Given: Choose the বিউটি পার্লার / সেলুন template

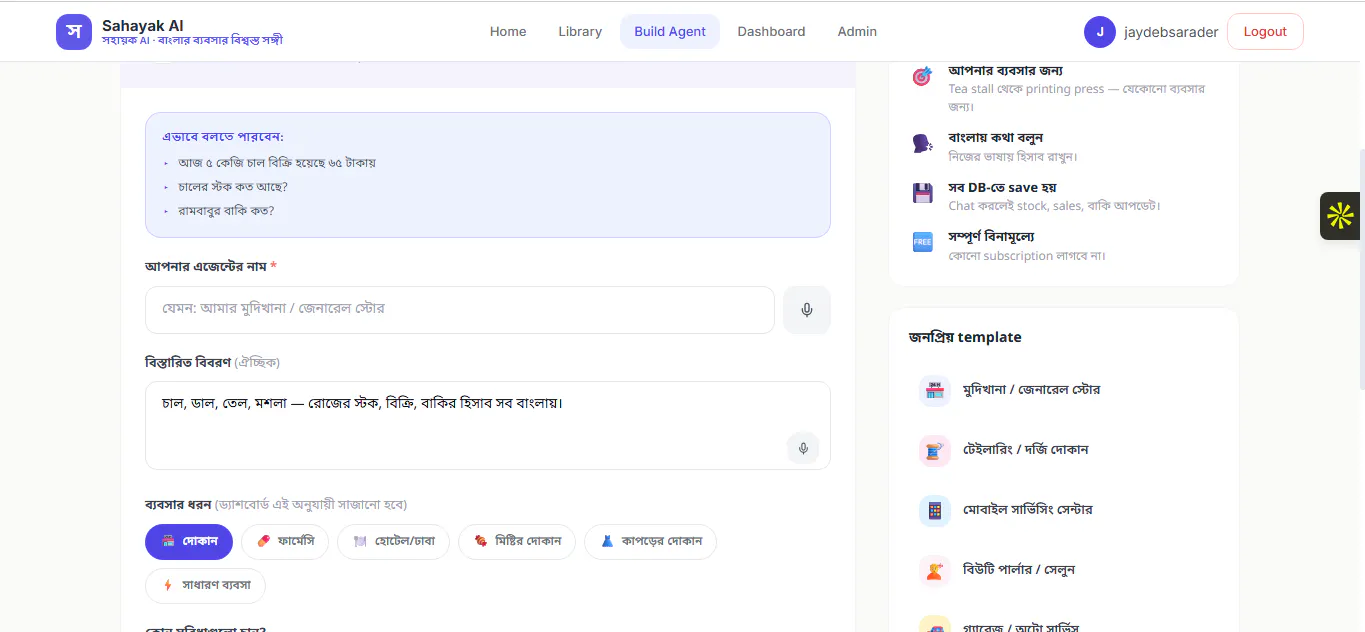Looking at the screenshot, I should [1064, 570].
